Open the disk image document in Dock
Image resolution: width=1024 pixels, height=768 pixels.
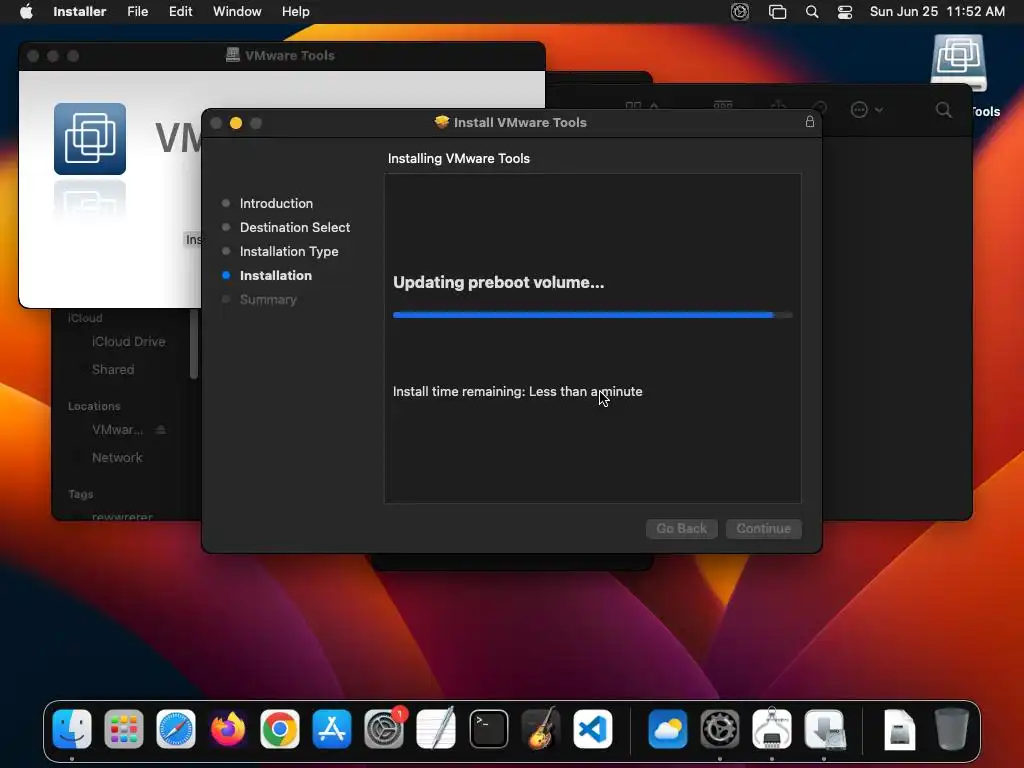point(899,729)
